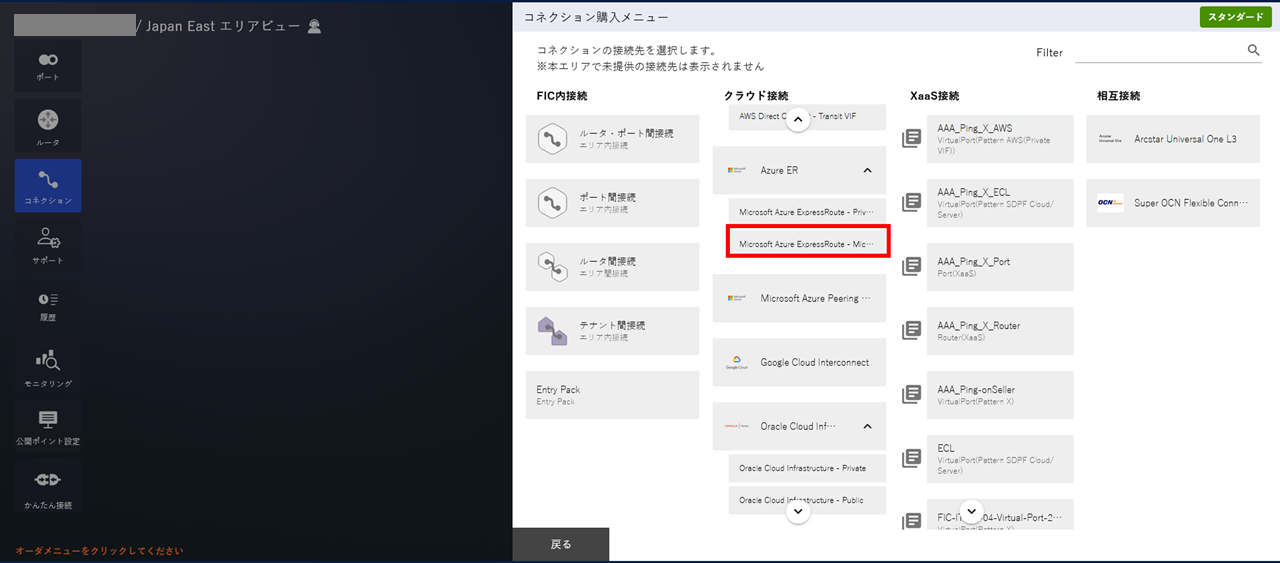This screenshot has height=563, width=1280.
Task: Select ルータ・ポート間接続 card
Action: click(613, 139)
